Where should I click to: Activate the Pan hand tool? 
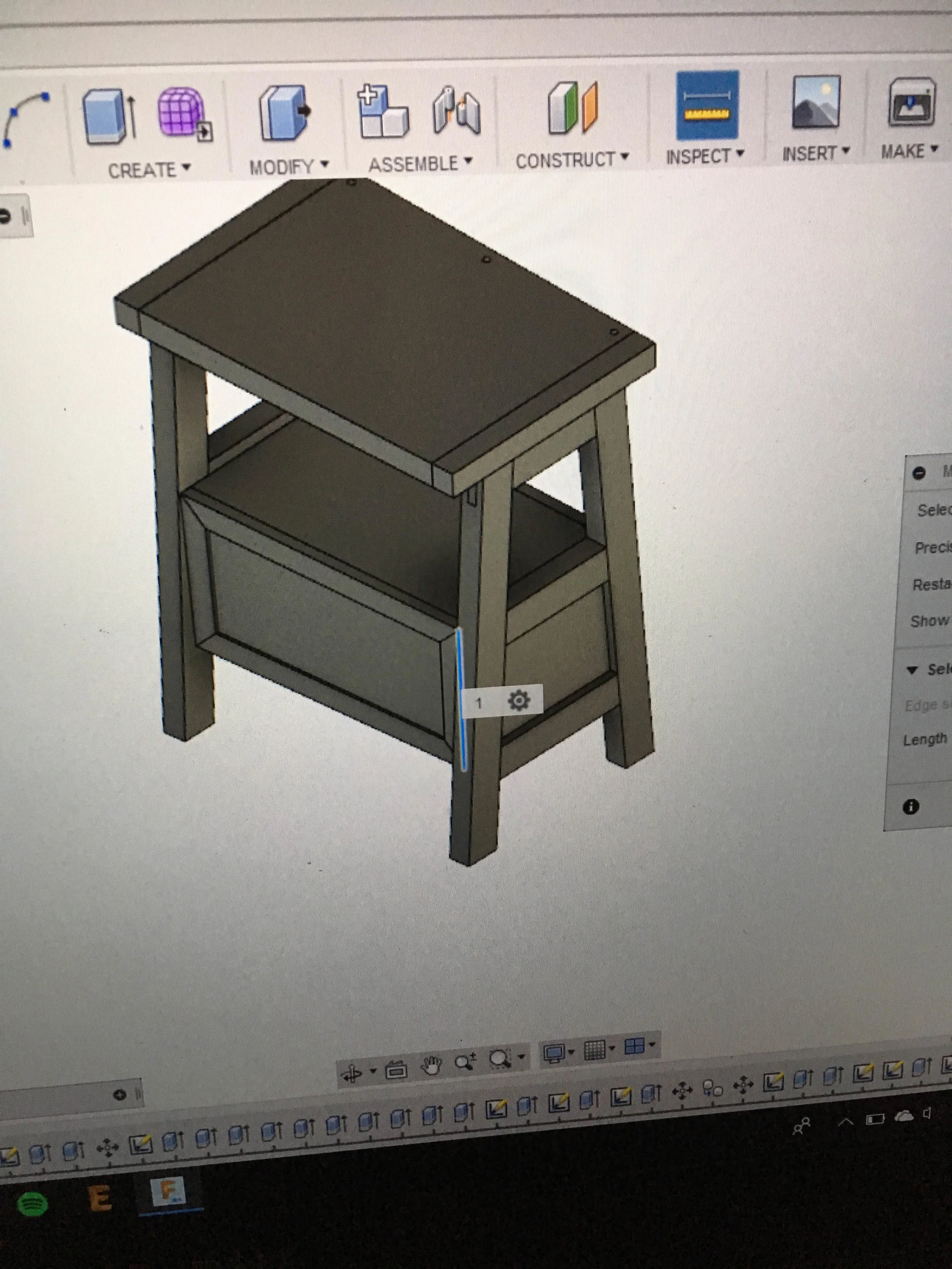point(431,1066)
